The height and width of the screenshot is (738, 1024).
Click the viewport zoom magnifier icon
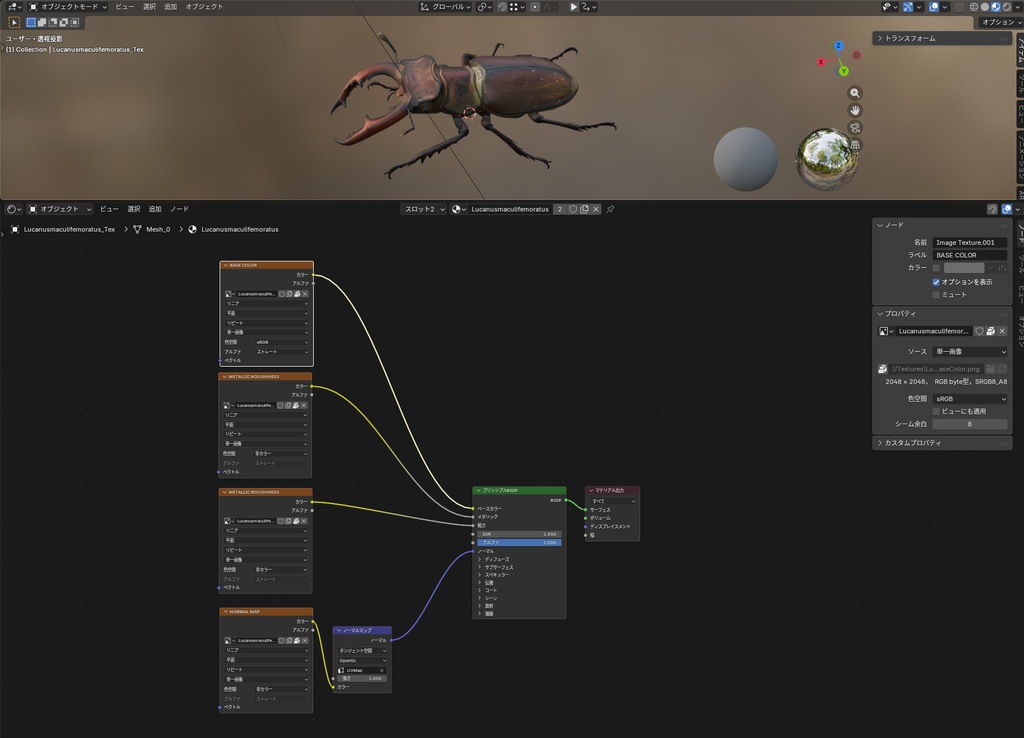pos(855,93)
